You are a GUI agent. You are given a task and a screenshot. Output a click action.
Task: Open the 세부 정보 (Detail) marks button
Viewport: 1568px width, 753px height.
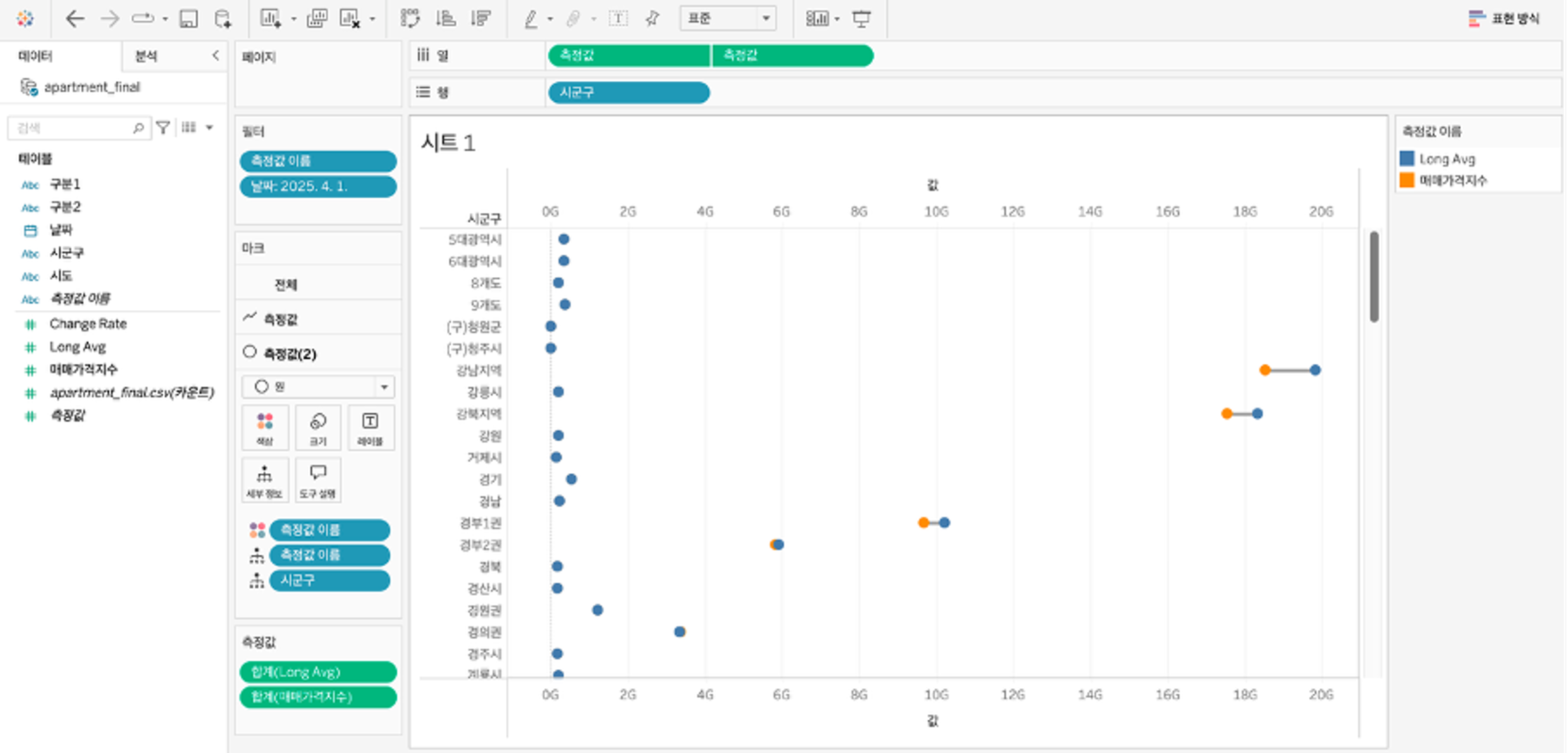tap(264, 480)
